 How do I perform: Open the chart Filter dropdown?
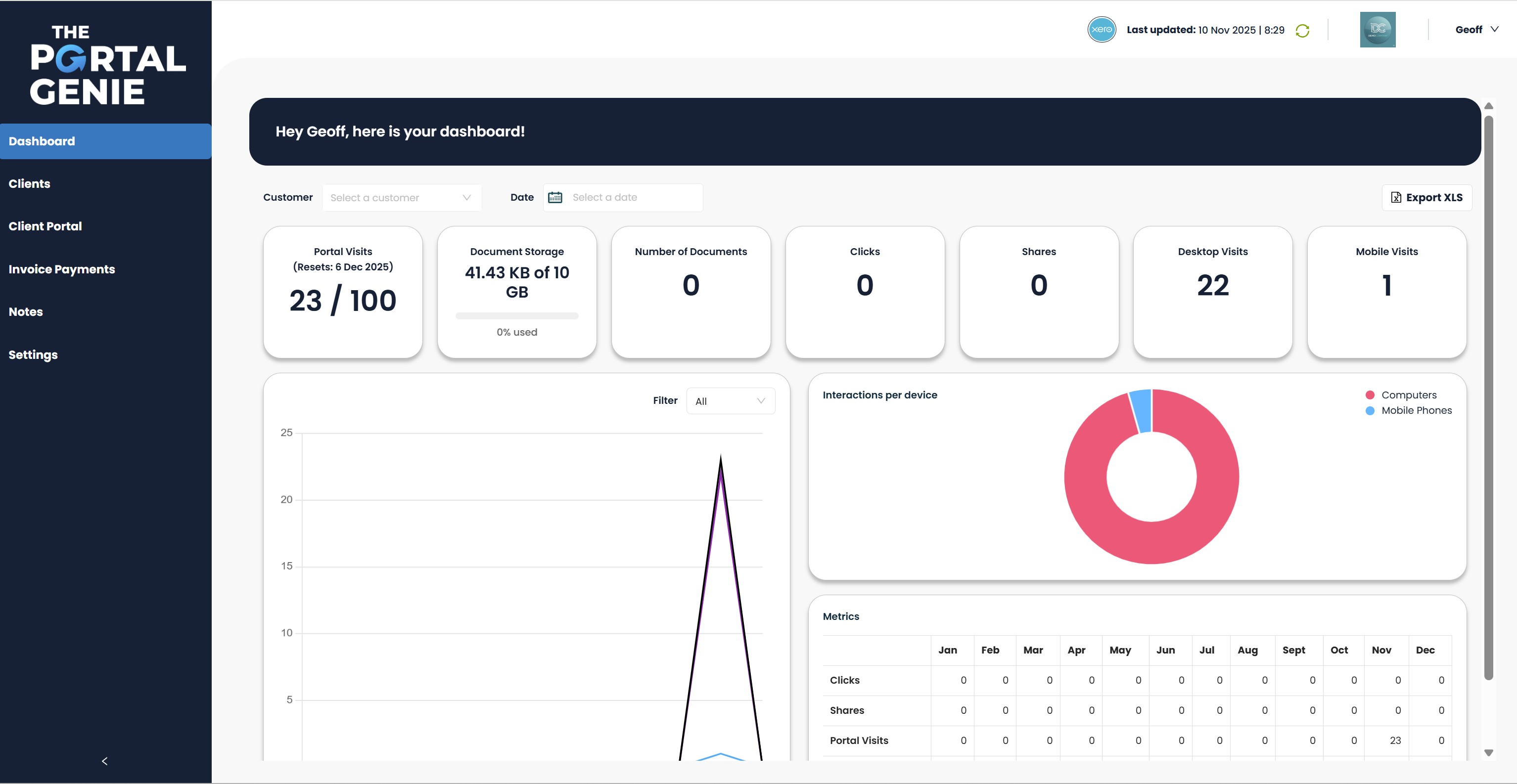point(730,400)
